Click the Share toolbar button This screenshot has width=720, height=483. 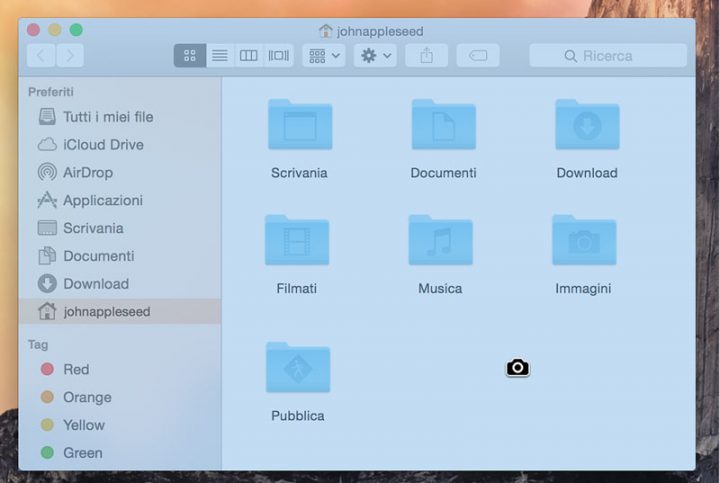click(x=427, y=56)
